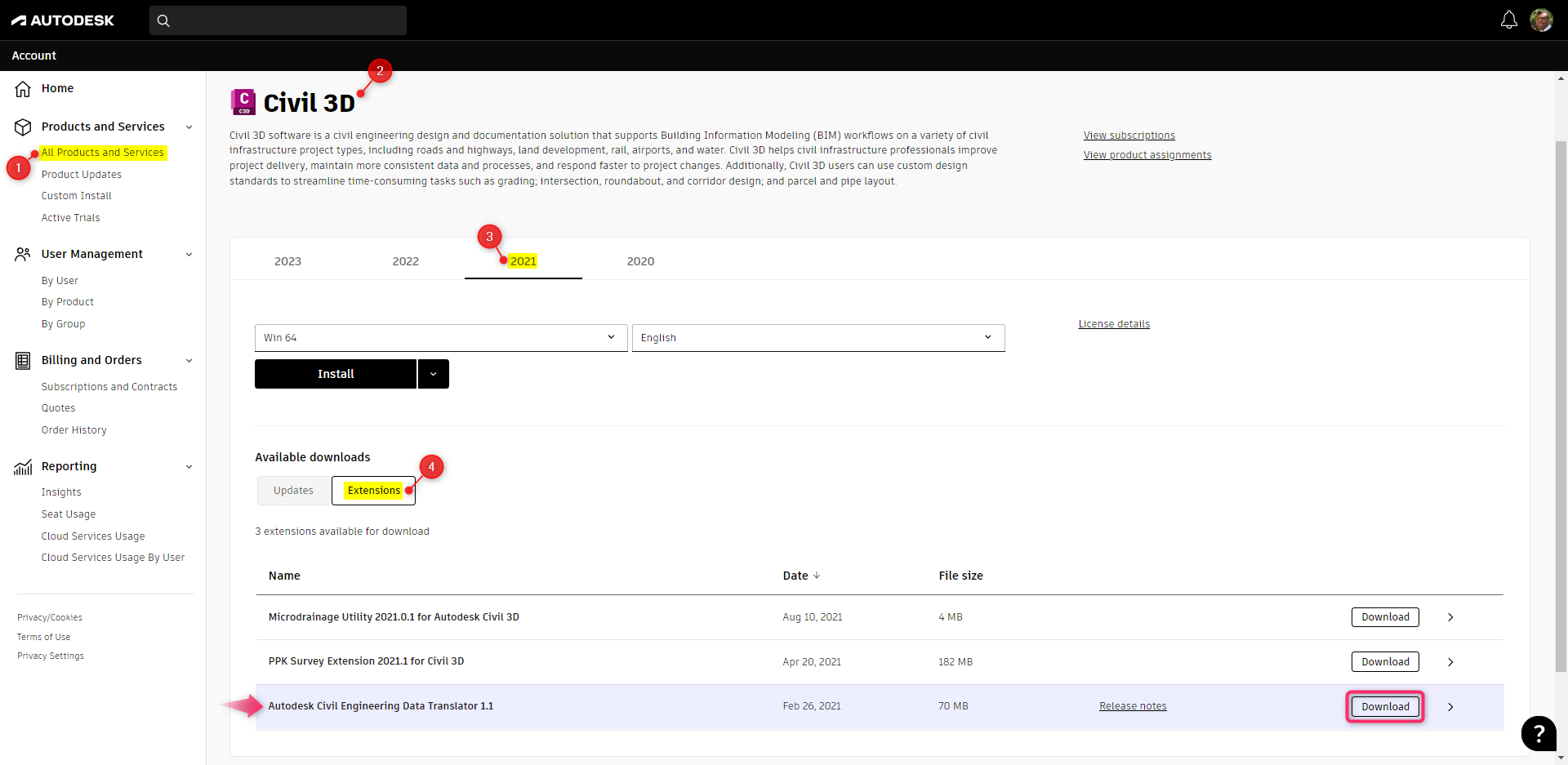
Task: Open All Products and Services
Action: click(x=103, y=153)
